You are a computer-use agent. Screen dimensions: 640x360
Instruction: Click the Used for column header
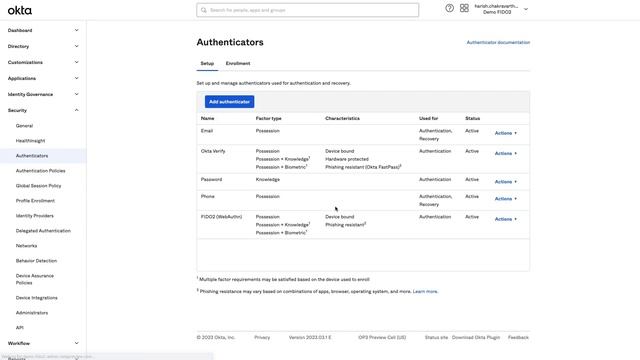[429, 118]
